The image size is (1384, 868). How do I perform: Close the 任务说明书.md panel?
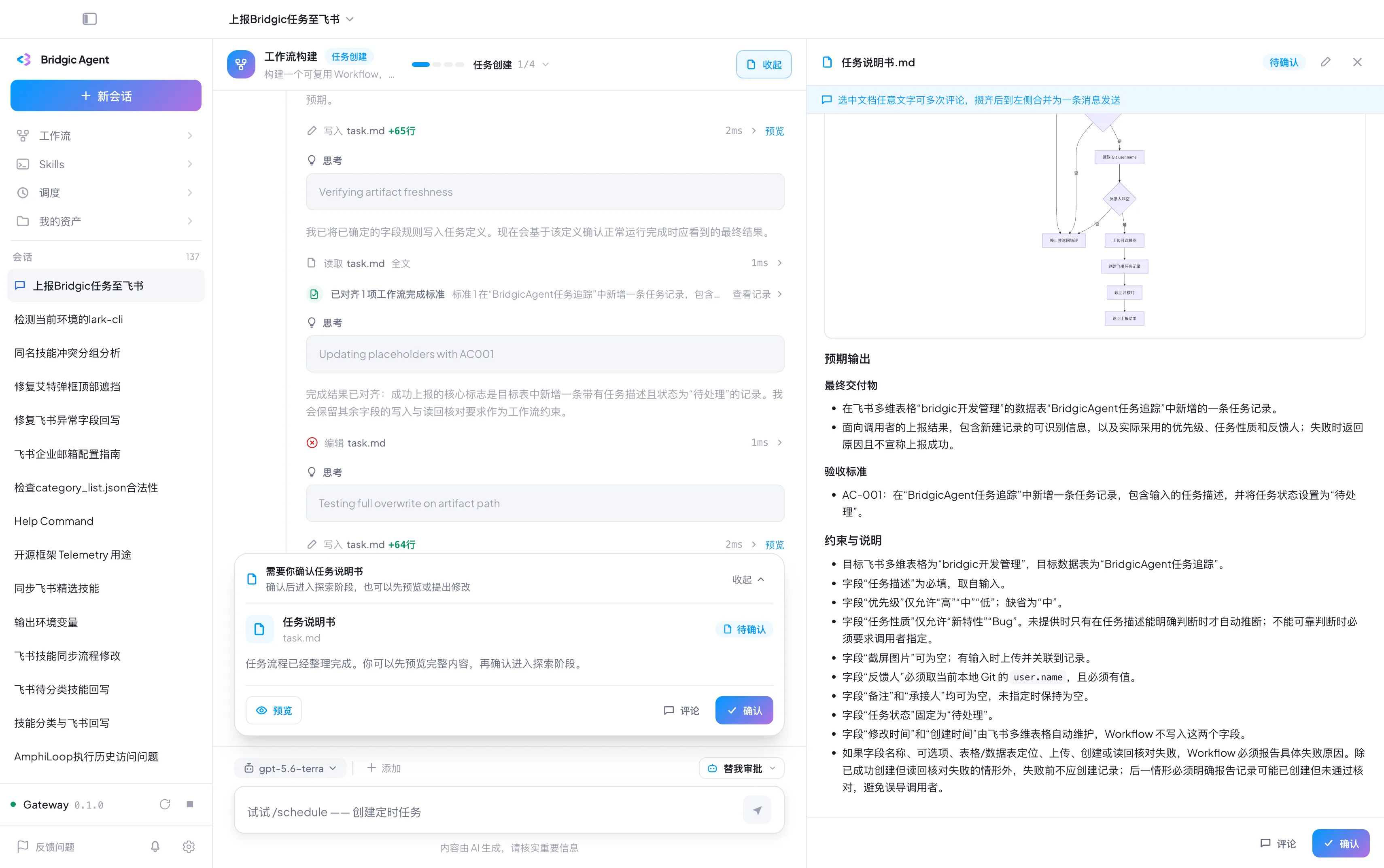tap(1357, 62)
